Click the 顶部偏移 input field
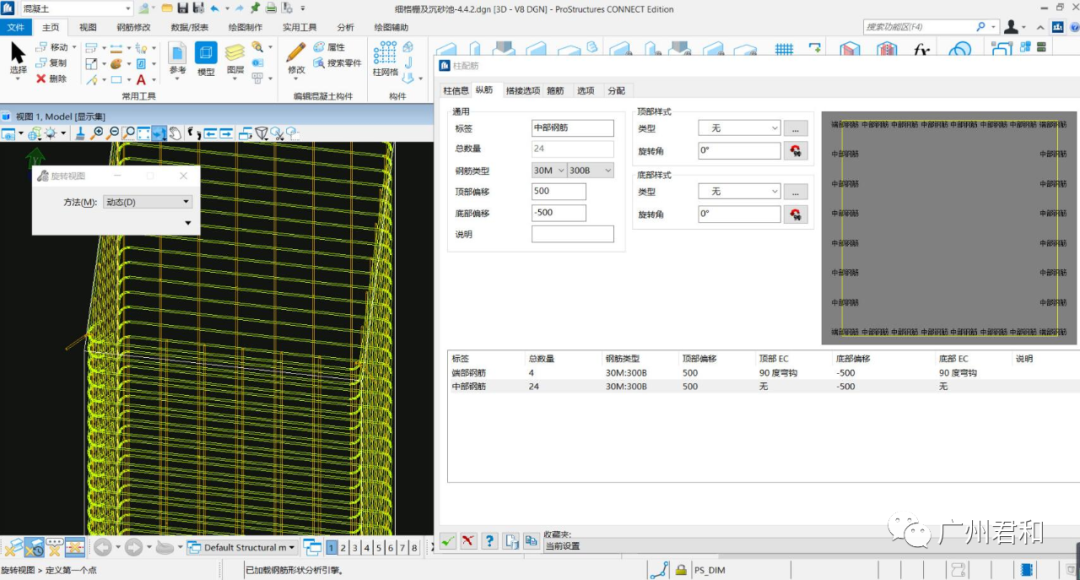This screenshot has height=580, width=1080. (559, 191)
